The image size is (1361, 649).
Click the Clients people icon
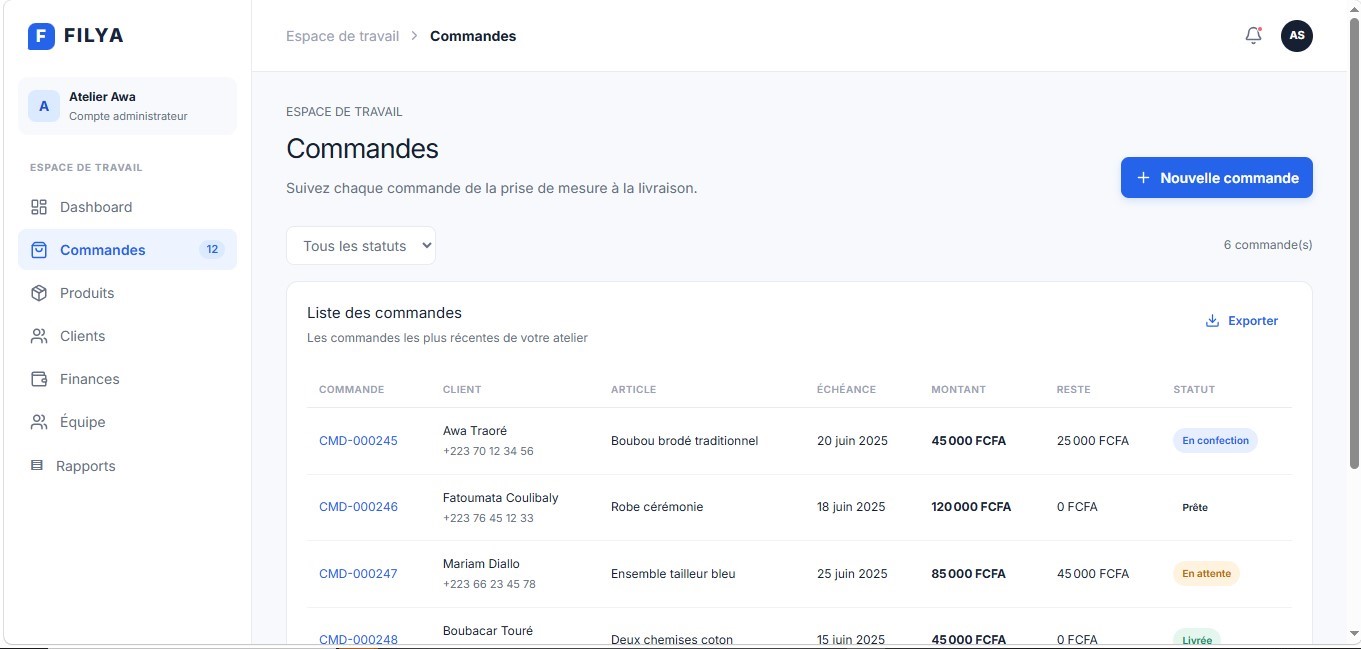pos(39,336)
